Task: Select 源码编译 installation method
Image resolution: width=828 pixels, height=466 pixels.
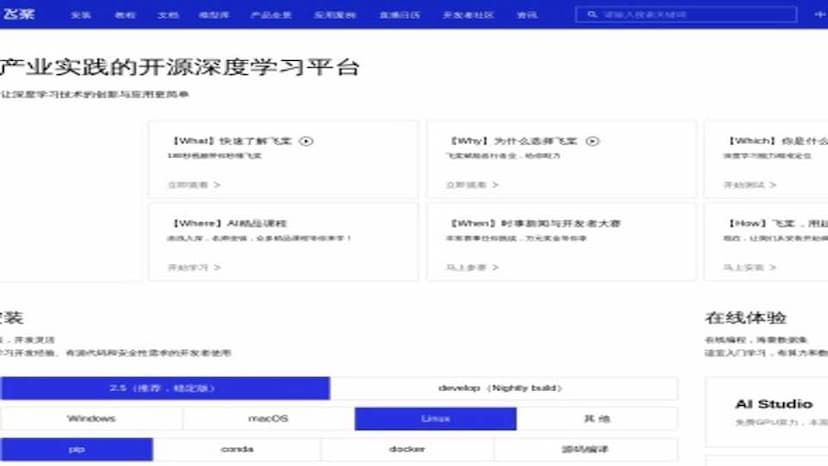Action: 586,449
